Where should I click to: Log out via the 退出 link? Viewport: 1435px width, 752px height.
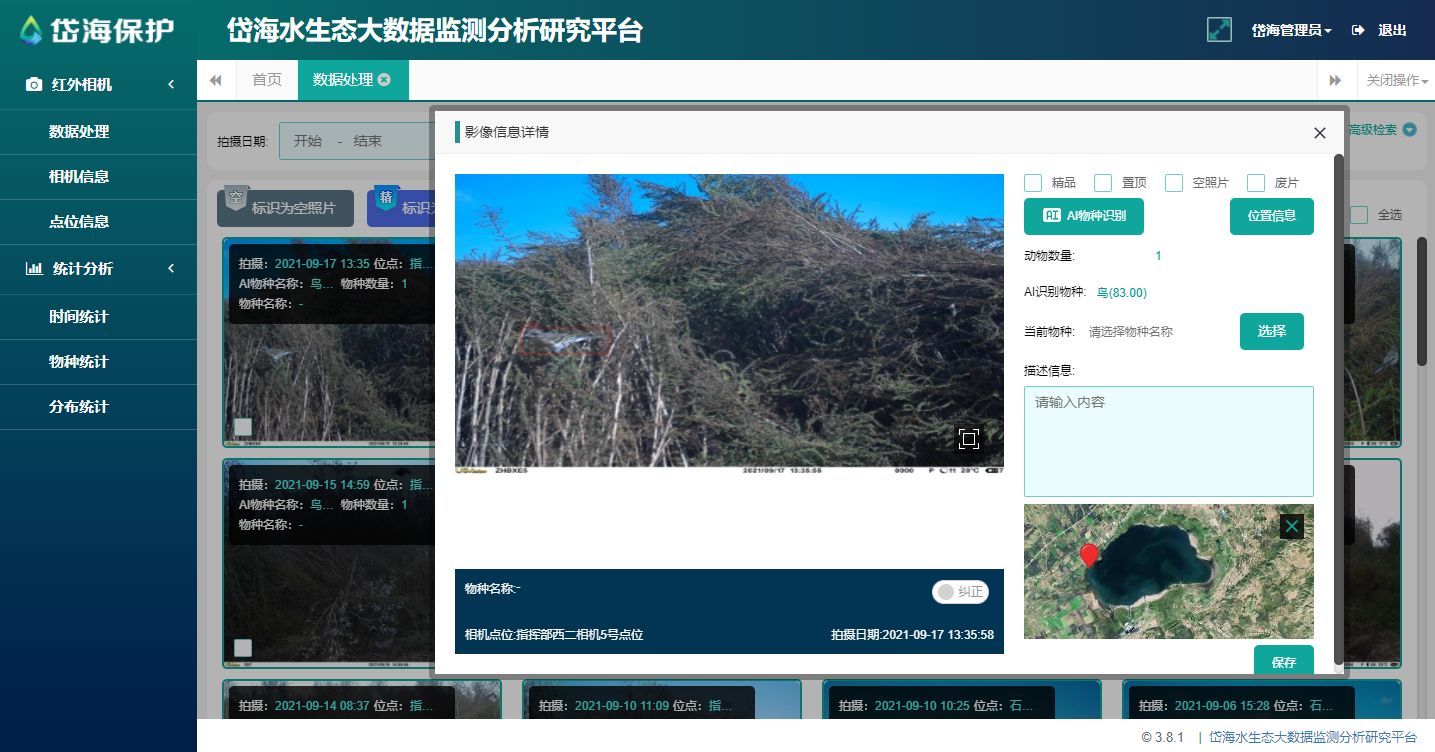click(1392, 30)
